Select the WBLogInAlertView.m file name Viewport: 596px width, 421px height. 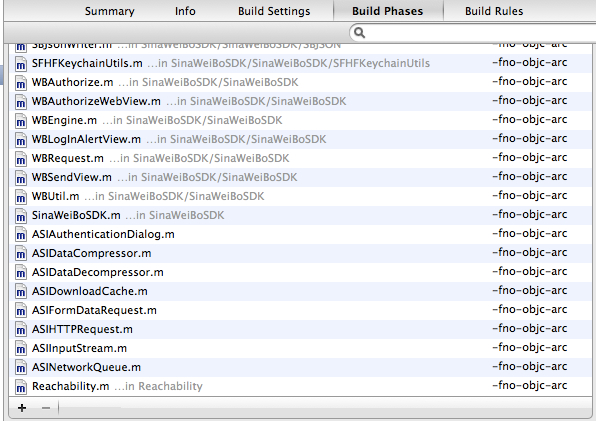click(86, 139)
